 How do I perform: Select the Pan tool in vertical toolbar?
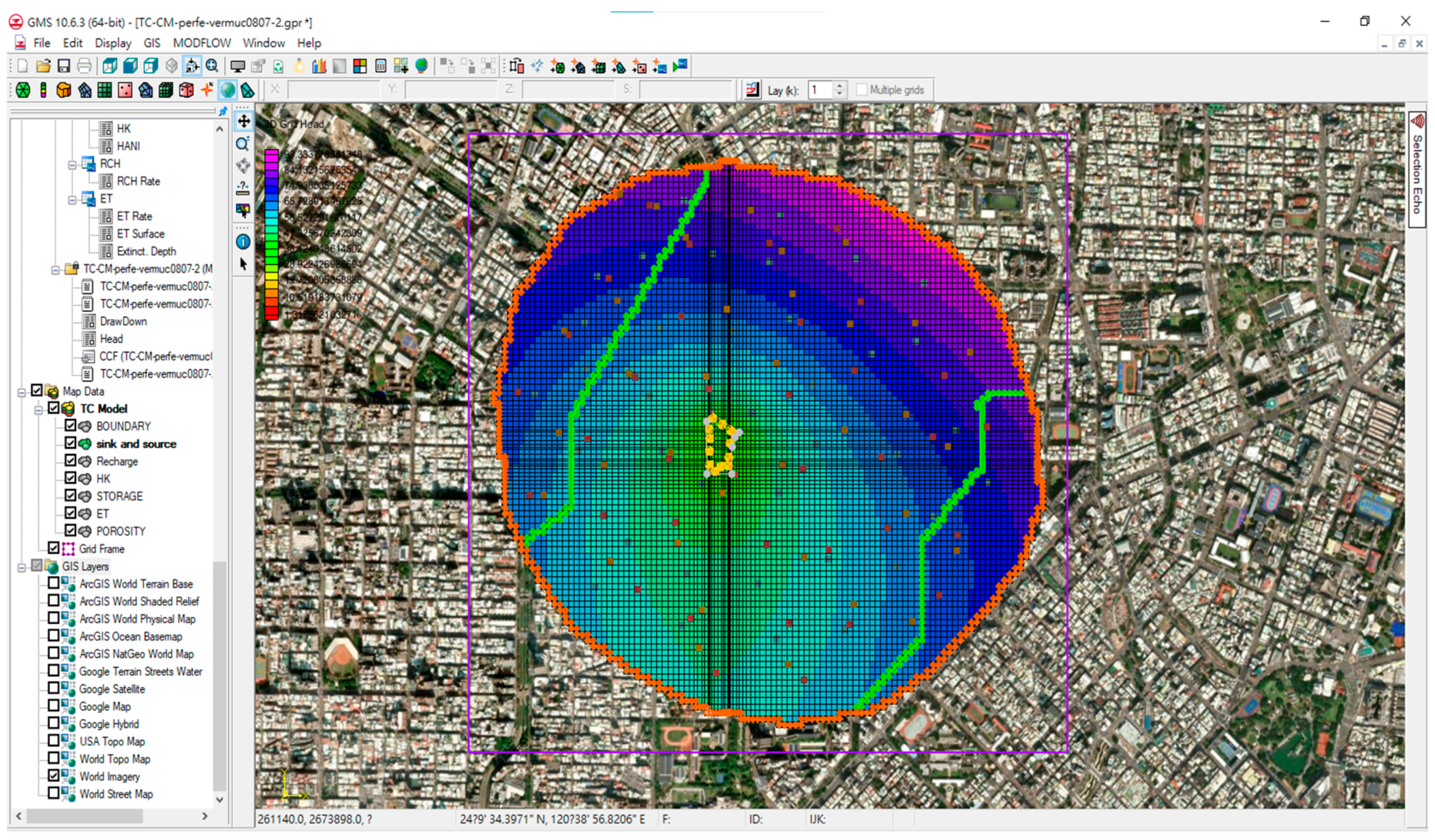click(243, 121)
